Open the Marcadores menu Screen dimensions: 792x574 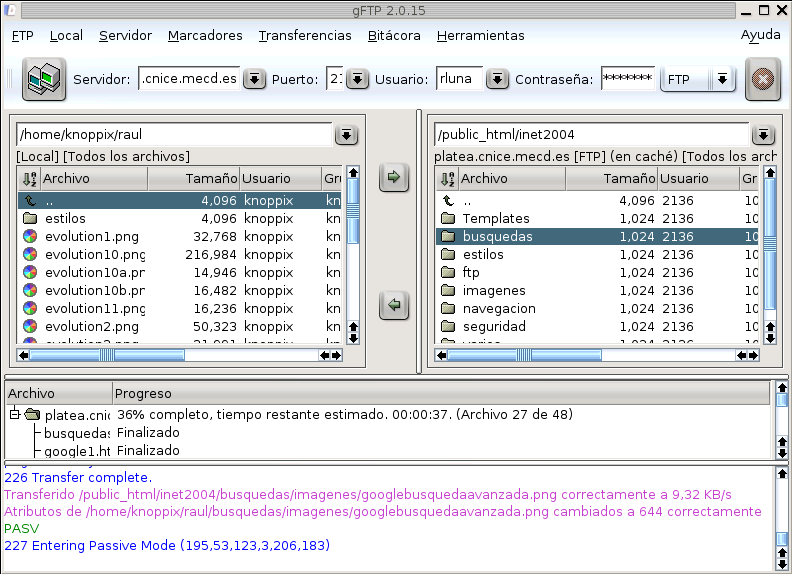[205, 35]
